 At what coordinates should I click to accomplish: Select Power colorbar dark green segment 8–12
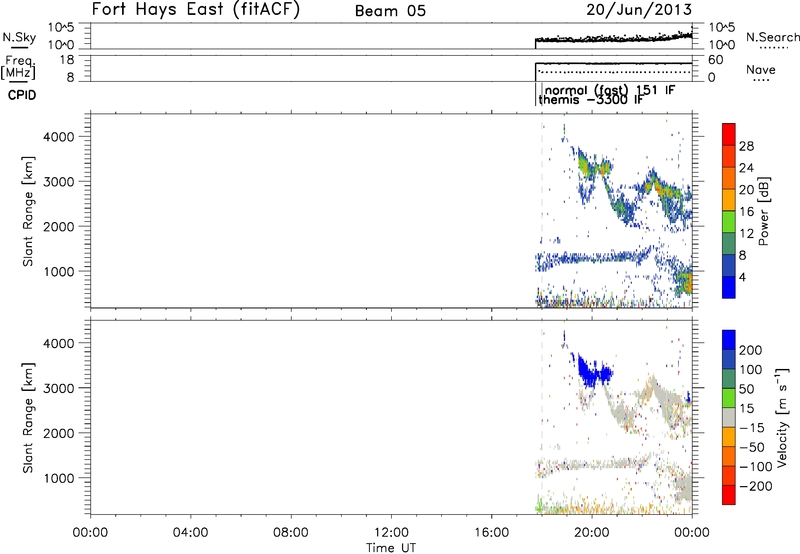(x=729, y=243)
